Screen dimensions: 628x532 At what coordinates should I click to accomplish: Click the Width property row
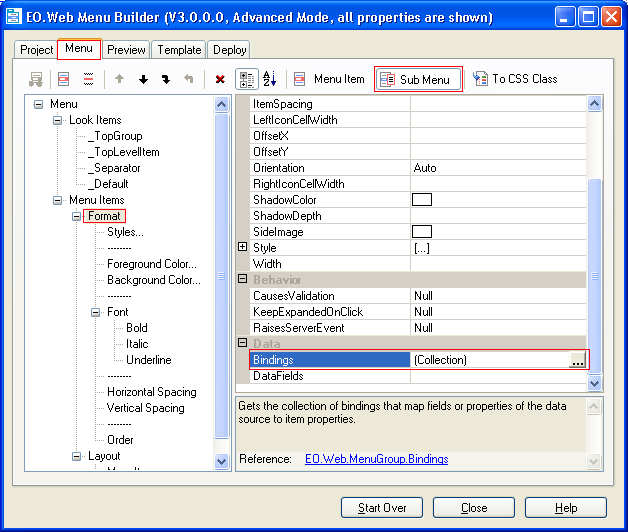point(418,264)
